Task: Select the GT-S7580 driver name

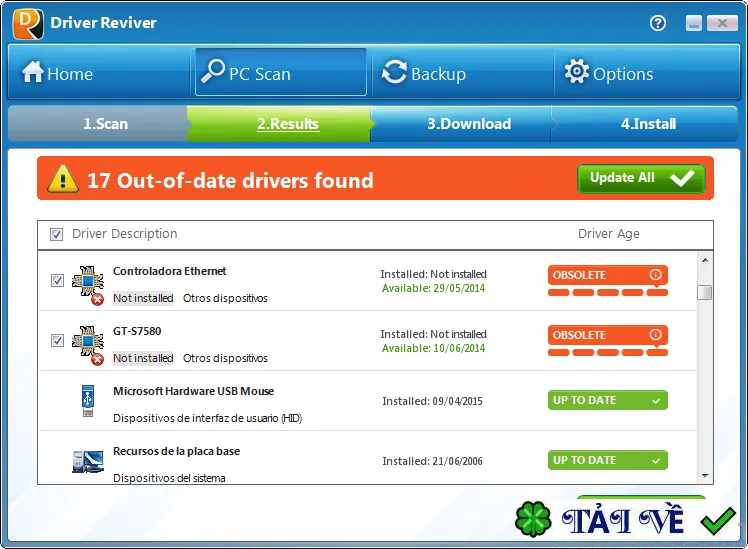Action: (x=137, y=331)
